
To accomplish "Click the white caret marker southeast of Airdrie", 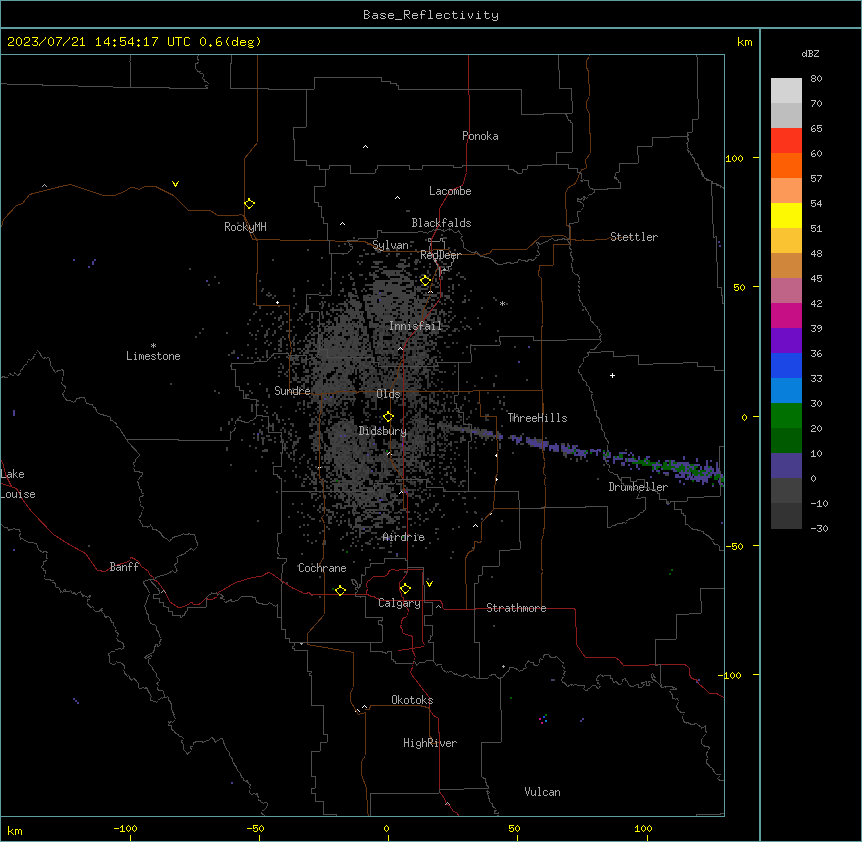I will coord(476,526).
